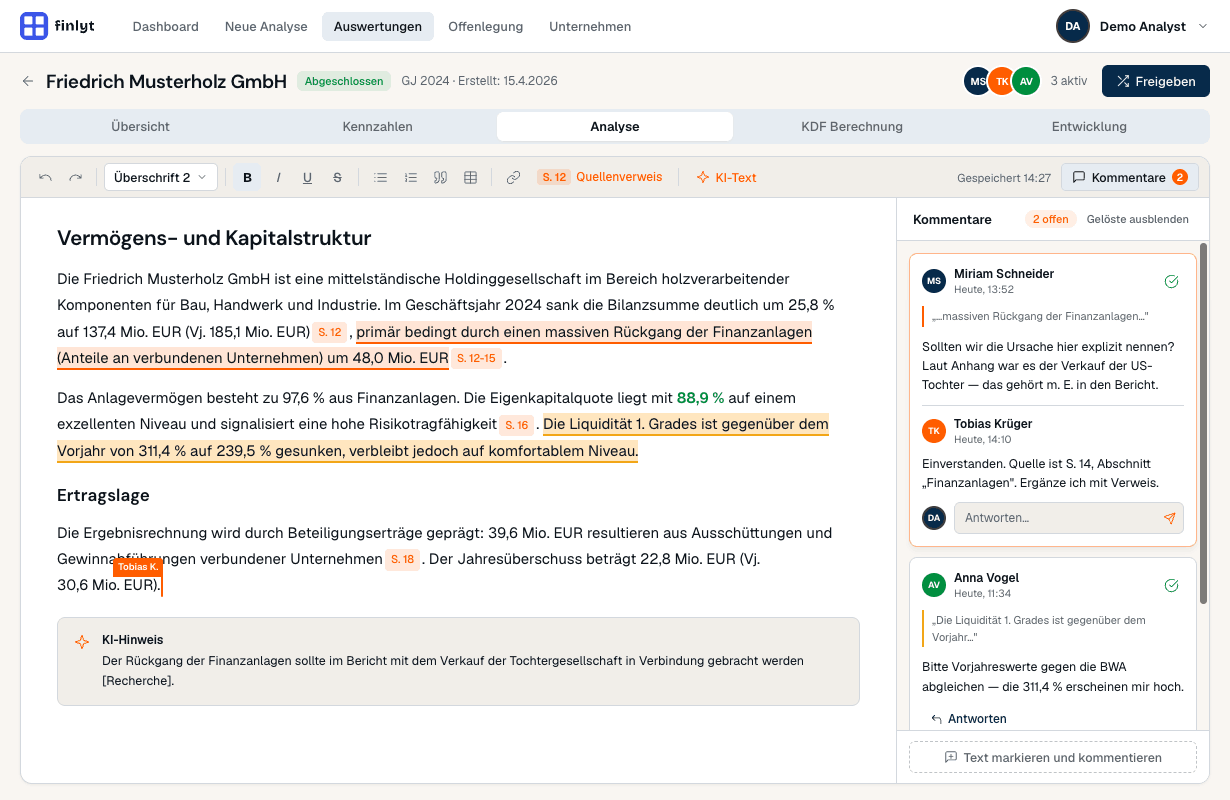
Task: Open the Demo Analyst user menu chevron
Action: tap(1202, 26)
